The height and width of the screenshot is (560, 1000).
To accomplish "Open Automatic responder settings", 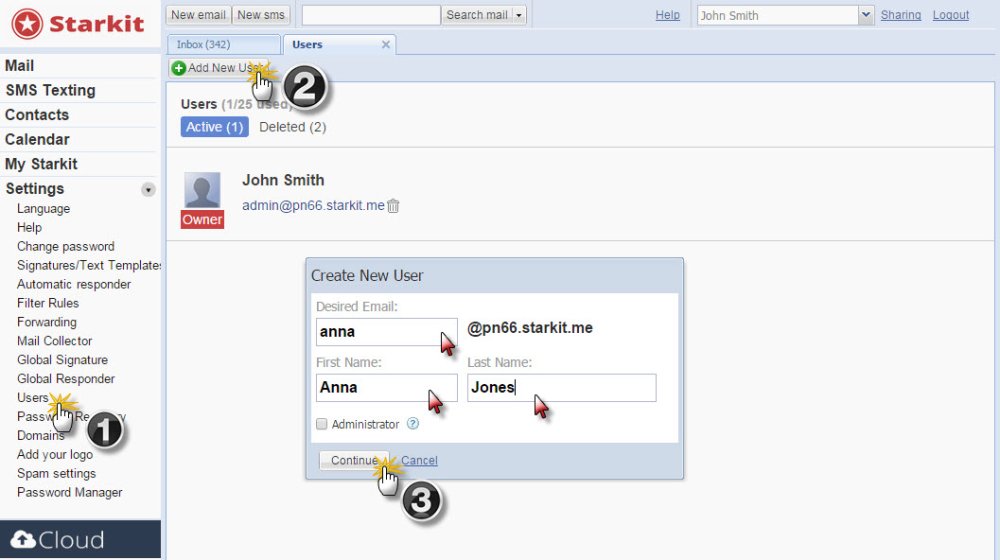I will pyautogui.click(x=74, y=284).
